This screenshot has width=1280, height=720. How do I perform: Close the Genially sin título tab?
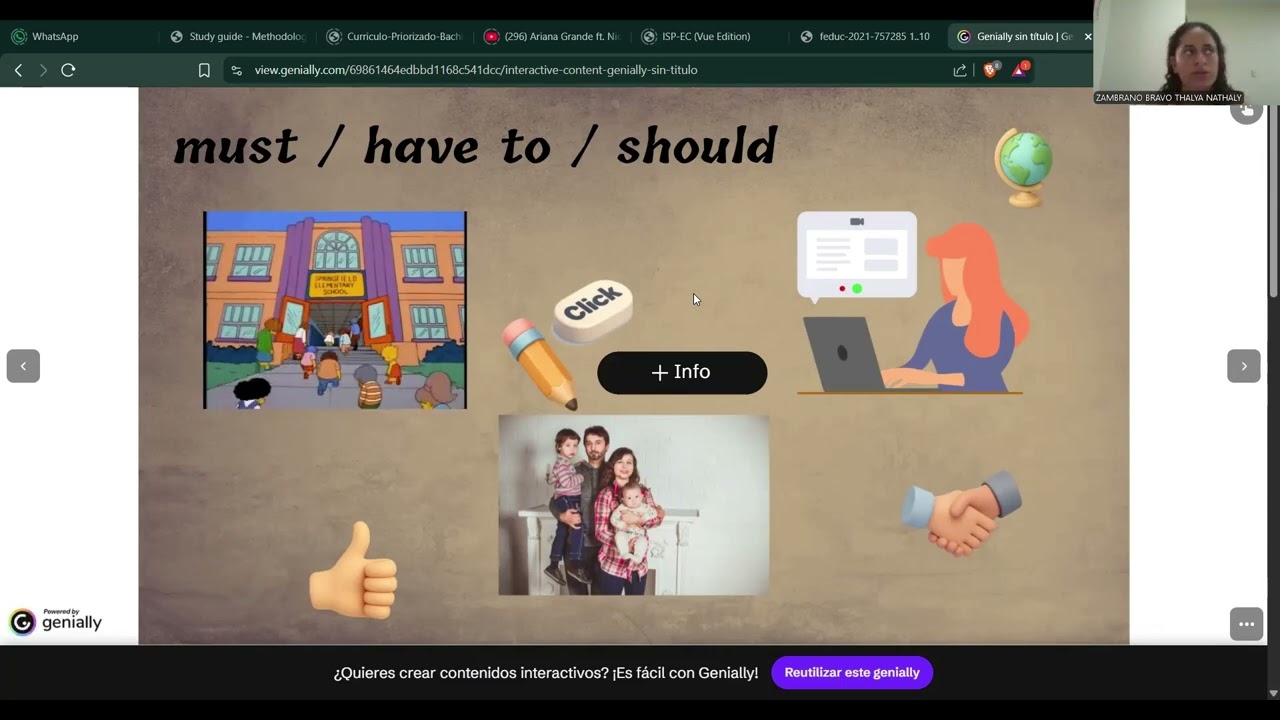pos(1088,36)
